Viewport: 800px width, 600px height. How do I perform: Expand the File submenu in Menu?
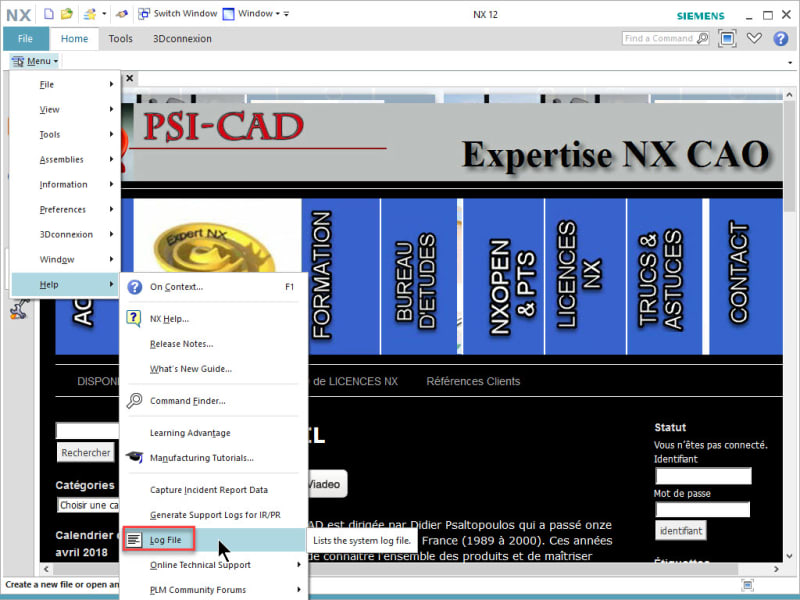[65, 84]
